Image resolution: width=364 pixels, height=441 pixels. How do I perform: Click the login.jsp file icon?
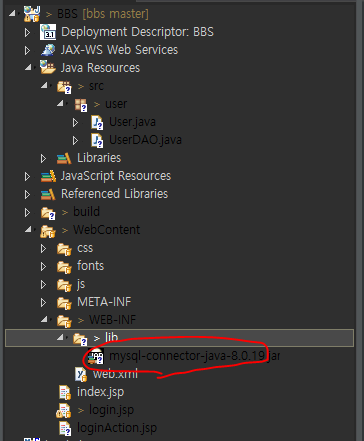pos(64,410)
